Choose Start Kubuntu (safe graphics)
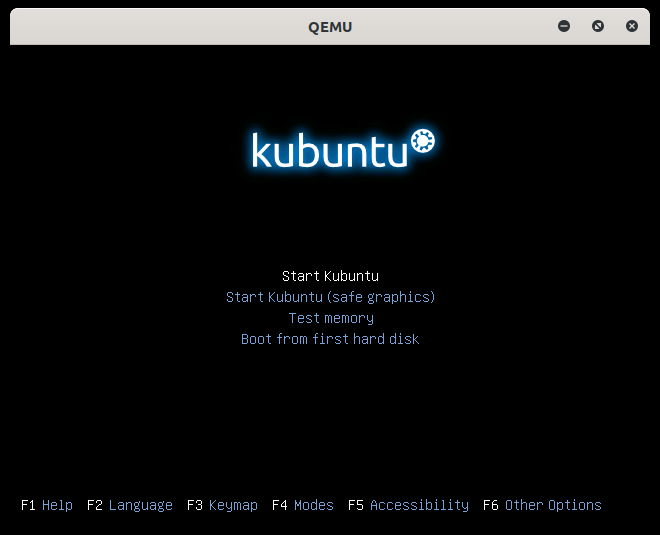660x535 pixels. click(330, 297)
